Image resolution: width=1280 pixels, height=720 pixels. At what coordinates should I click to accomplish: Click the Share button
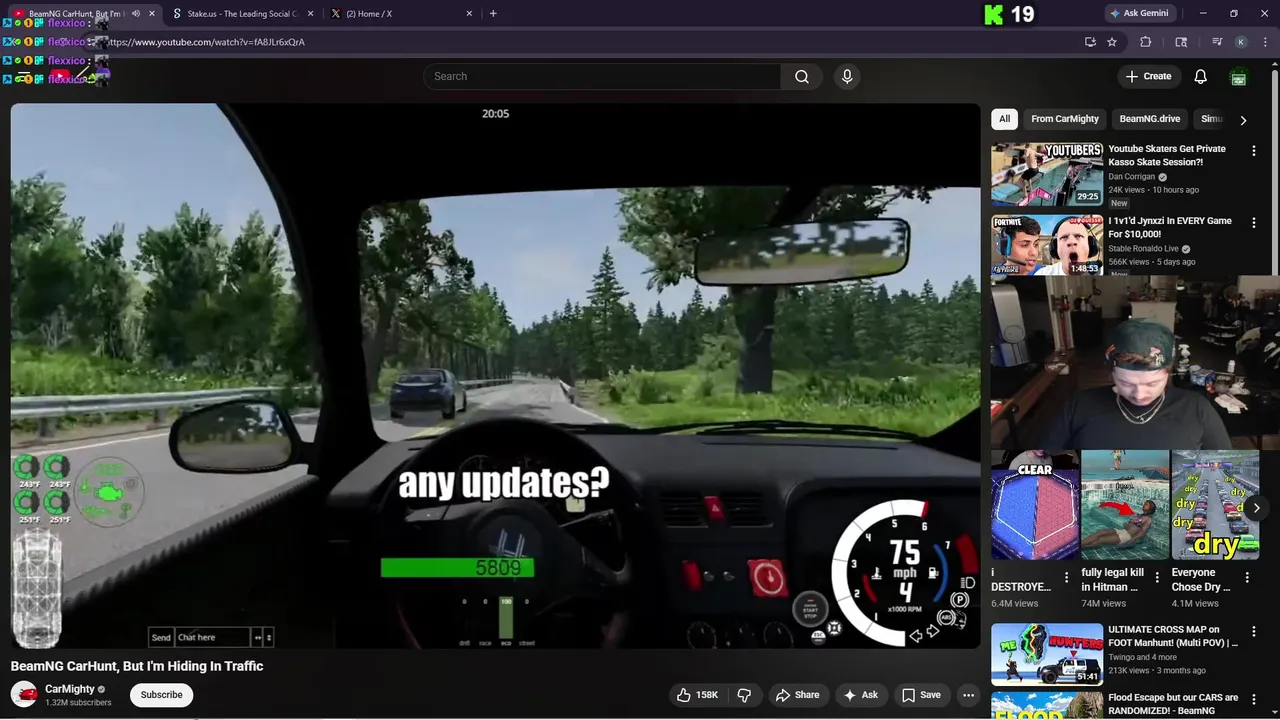point(797,695)
